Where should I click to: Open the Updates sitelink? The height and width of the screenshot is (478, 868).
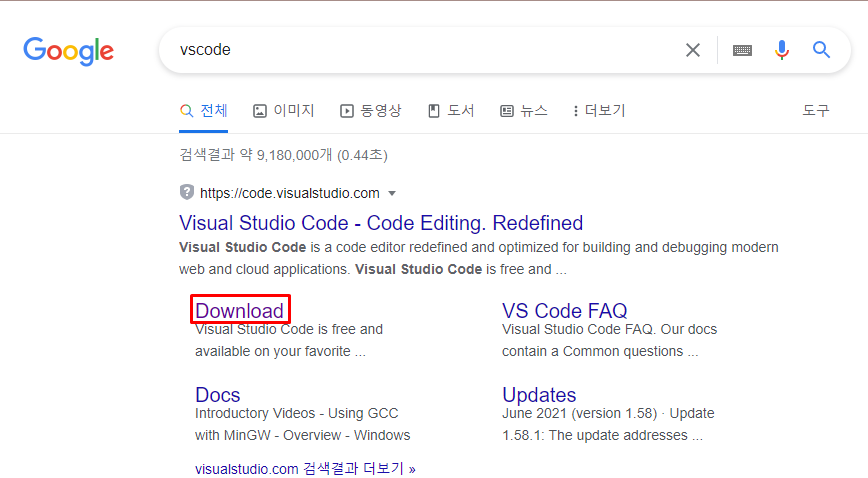click(539, 394)
